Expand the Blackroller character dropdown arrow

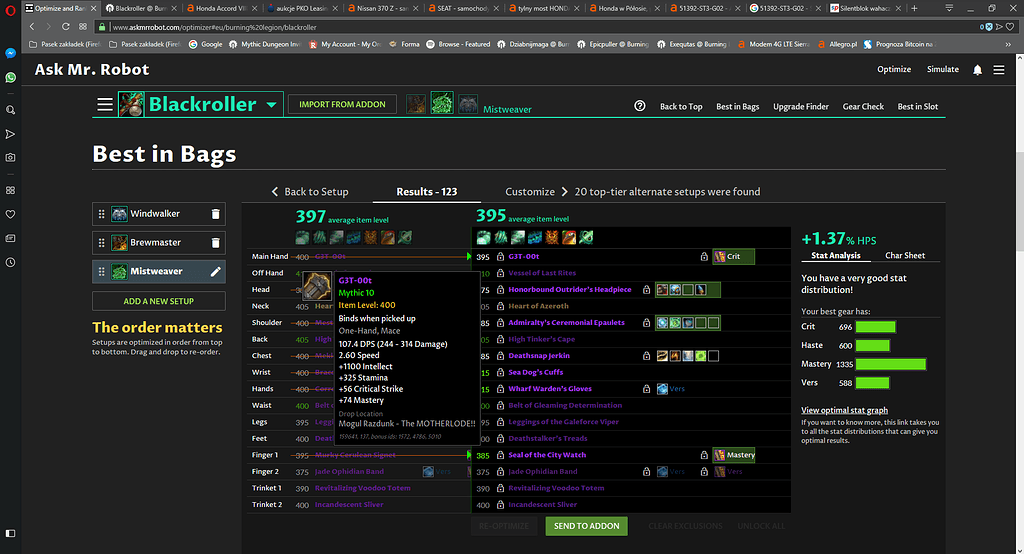[272, 105]
